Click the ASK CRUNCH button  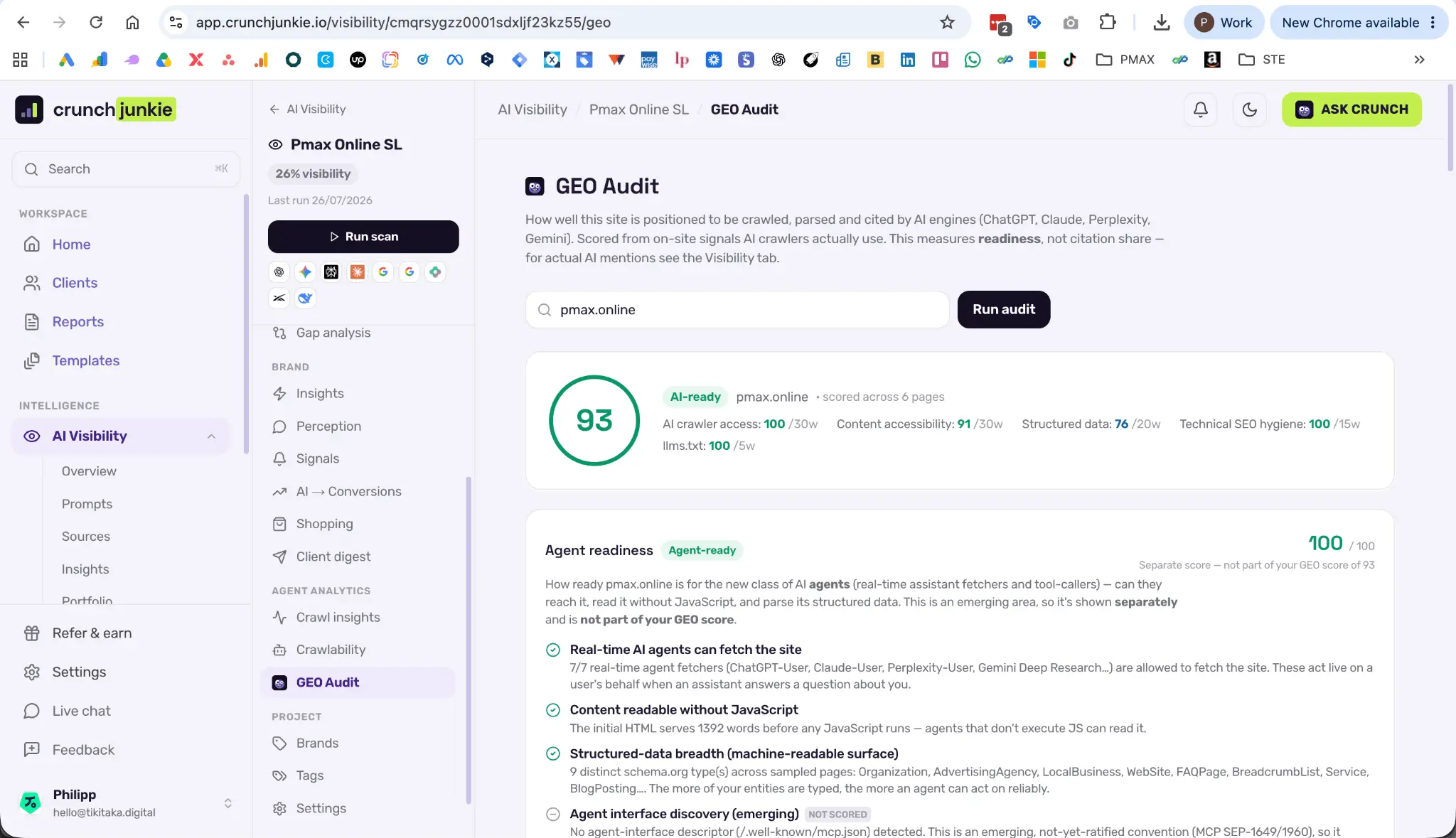click(x=1351, y=109)
